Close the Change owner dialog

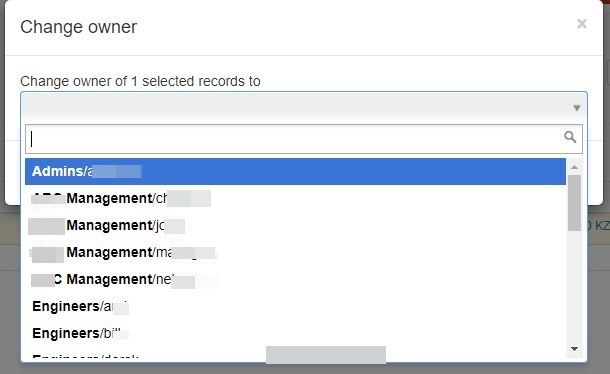tap(582, 24)
